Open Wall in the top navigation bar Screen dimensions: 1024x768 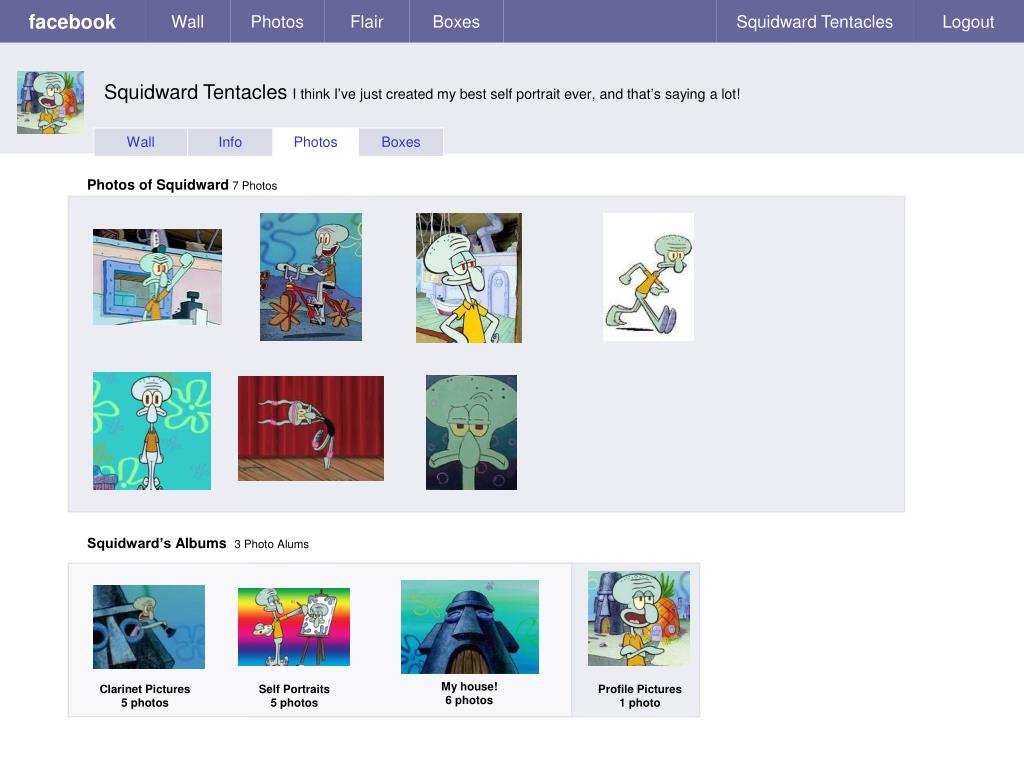point(188,22)
